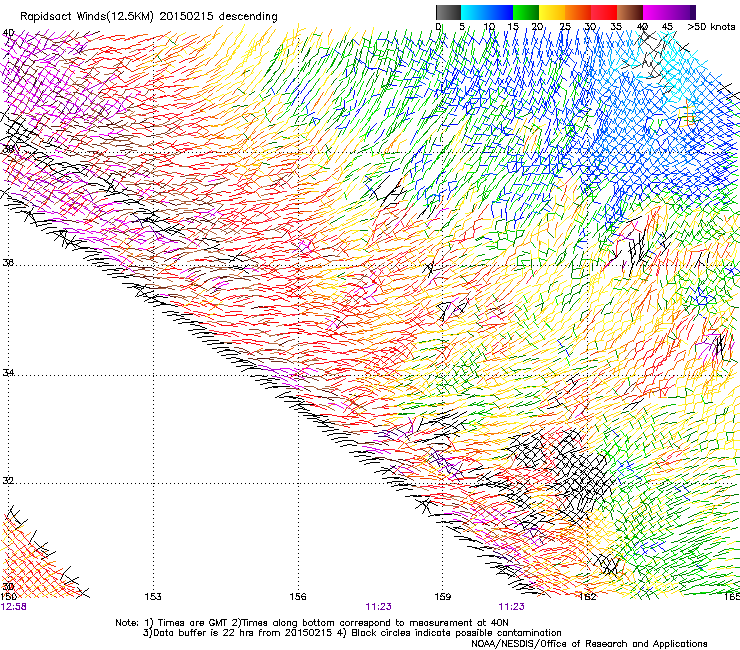Click the latitude axis label '40'
This screenshot has width=740, height=650.
(x=8, y=33)
